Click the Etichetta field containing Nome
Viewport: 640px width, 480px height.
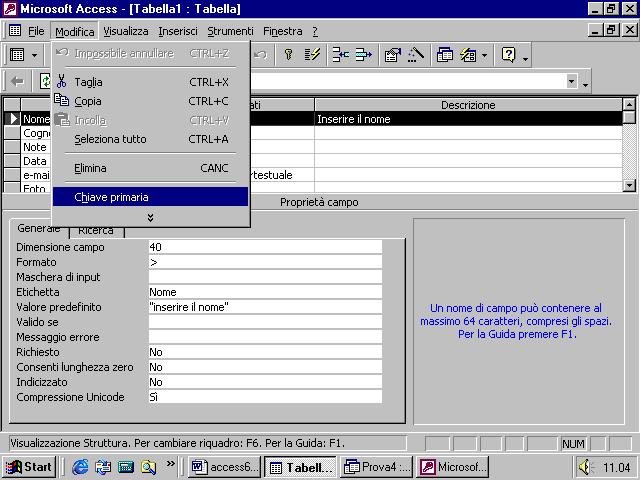point(265,292)
